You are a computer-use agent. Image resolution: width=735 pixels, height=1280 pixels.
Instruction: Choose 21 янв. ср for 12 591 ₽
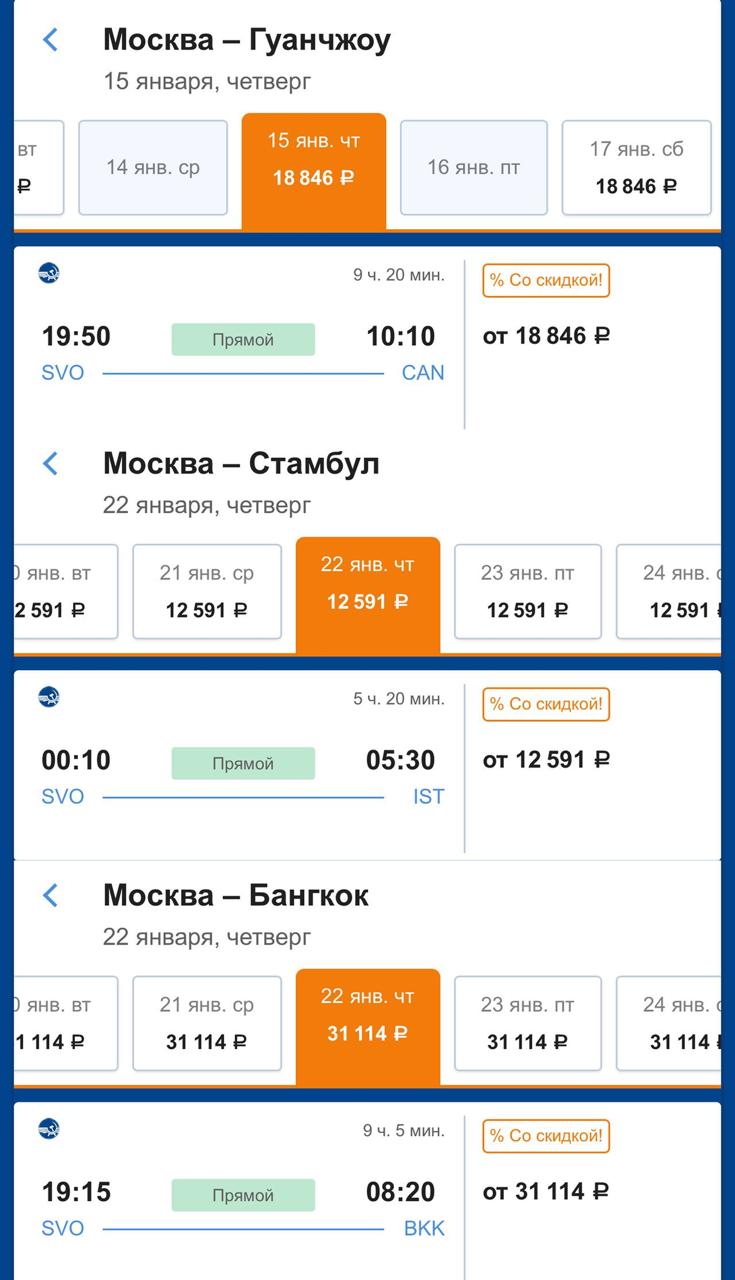tap(207, 591)
